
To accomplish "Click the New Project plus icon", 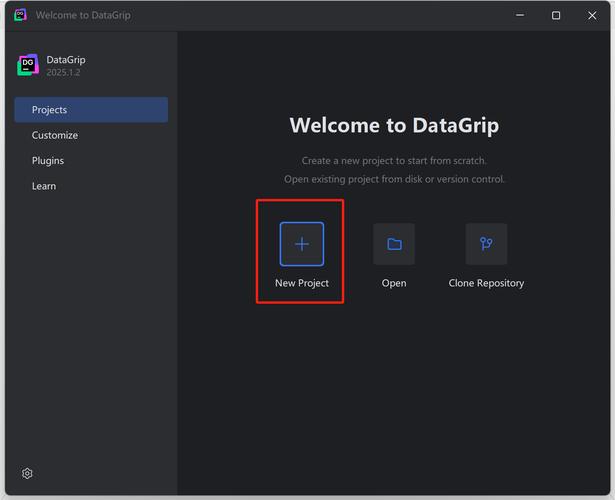I will click(301, 244).
